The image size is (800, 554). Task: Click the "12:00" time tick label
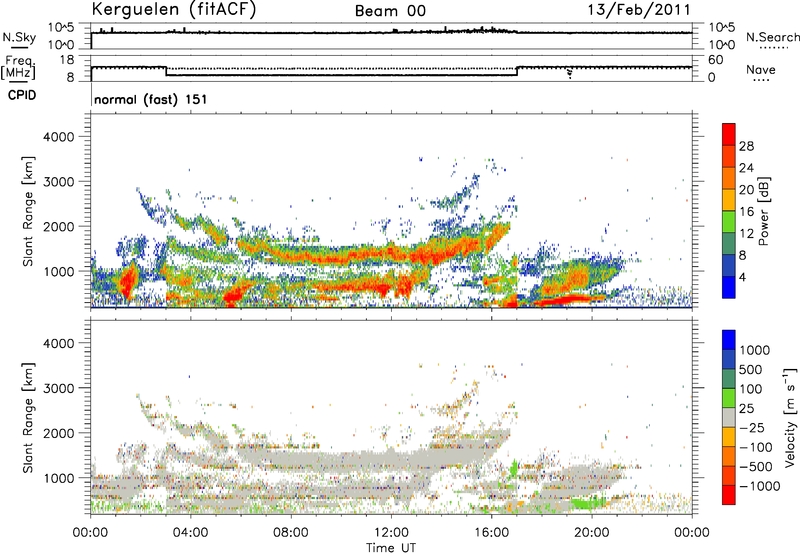[391, 533]
